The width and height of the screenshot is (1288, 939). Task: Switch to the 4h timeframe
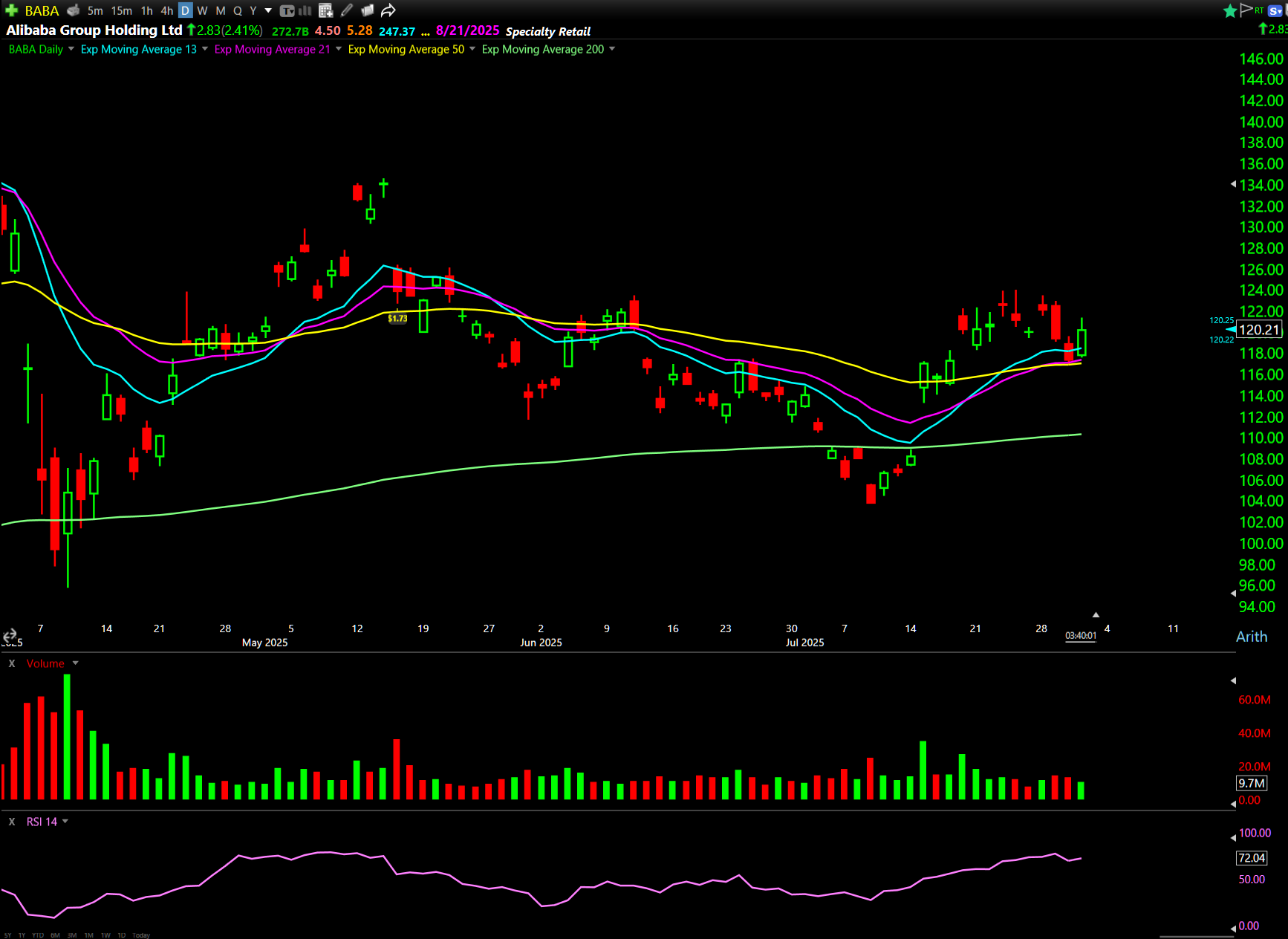(167, 10)
